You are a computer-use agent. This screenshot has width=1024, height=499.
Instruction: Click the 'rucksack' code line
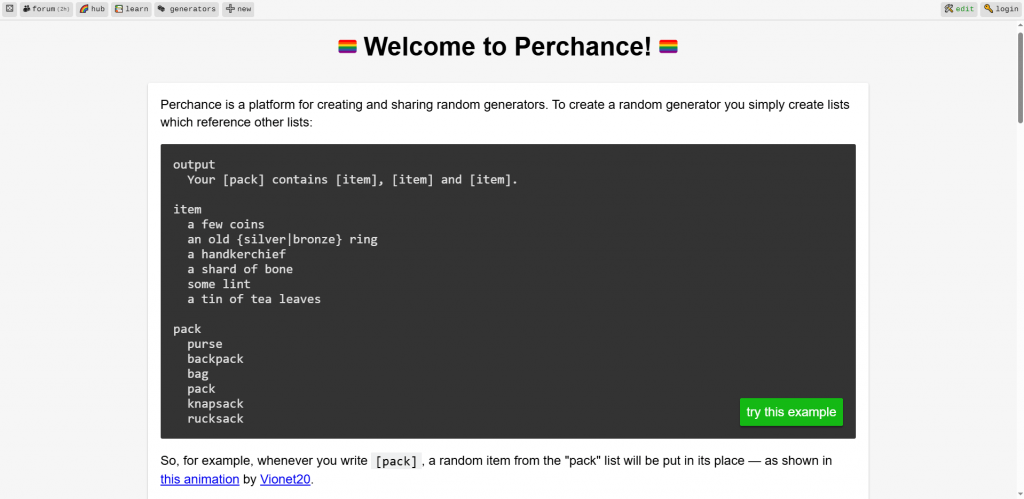[216, 419]
